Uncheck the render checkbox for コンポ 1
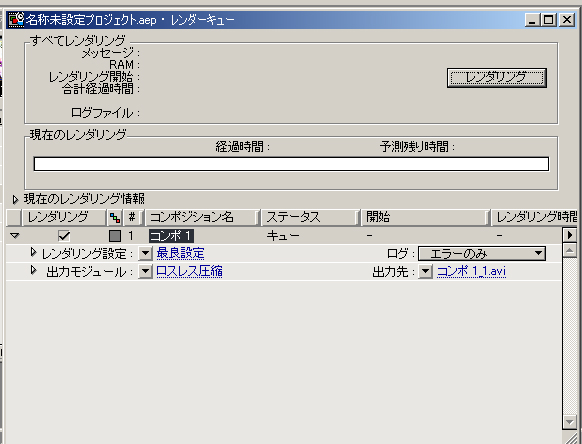 tap(64, 236)
